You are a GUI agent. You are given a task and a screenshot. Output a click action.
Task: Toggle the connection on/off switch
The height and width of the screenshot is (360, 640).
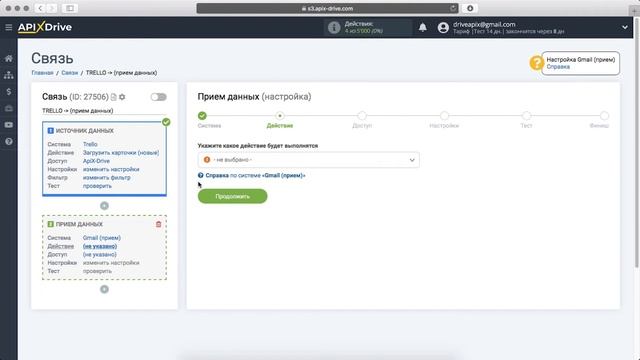(x=158, y=97)
